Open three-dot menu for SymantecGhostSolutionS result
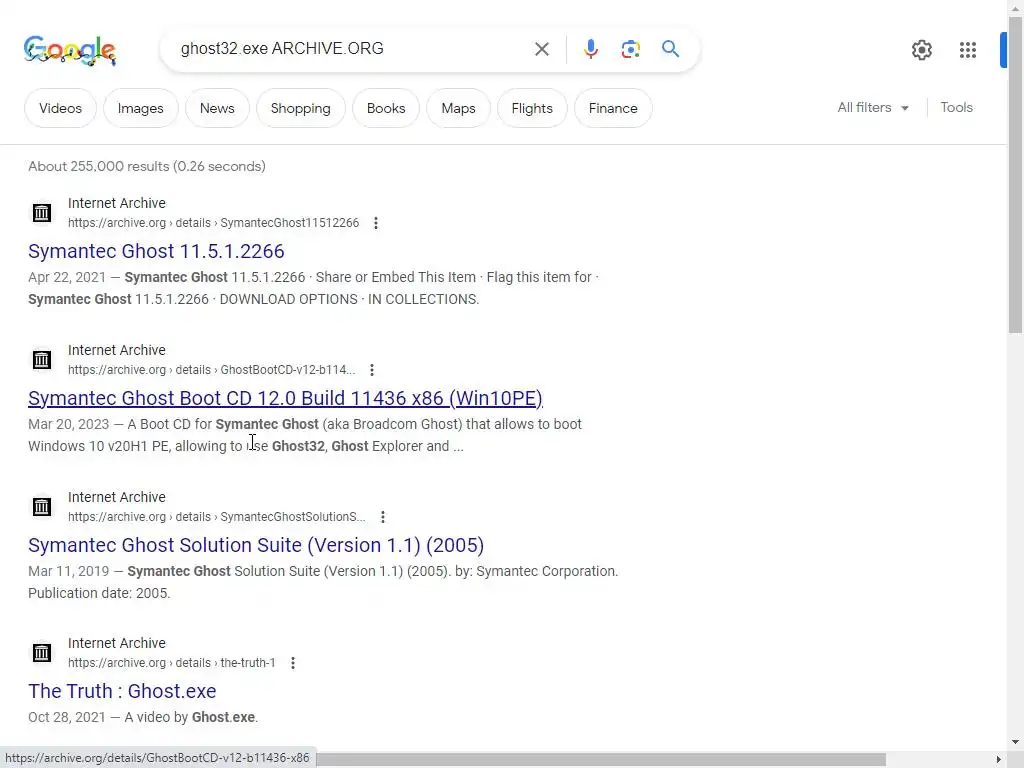 tap(383, 517)
